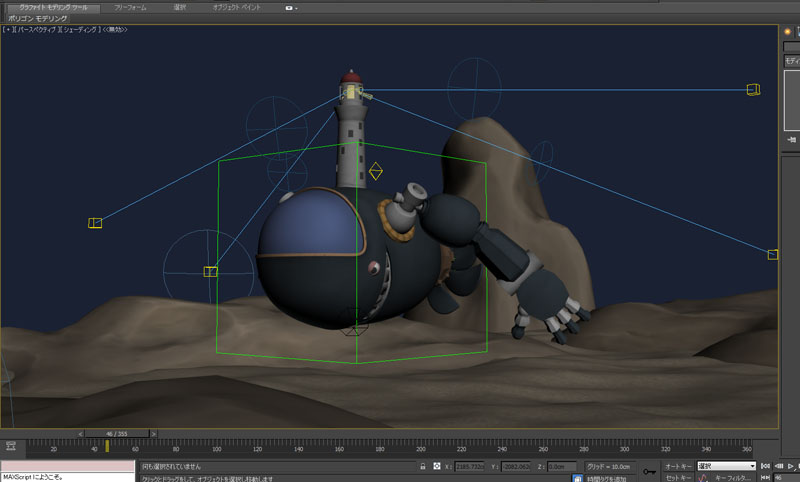This screenshot has height=482, width=800.
Task: Click the blue glass cockpit window of the submarine
Action: (x=311, y=222)
